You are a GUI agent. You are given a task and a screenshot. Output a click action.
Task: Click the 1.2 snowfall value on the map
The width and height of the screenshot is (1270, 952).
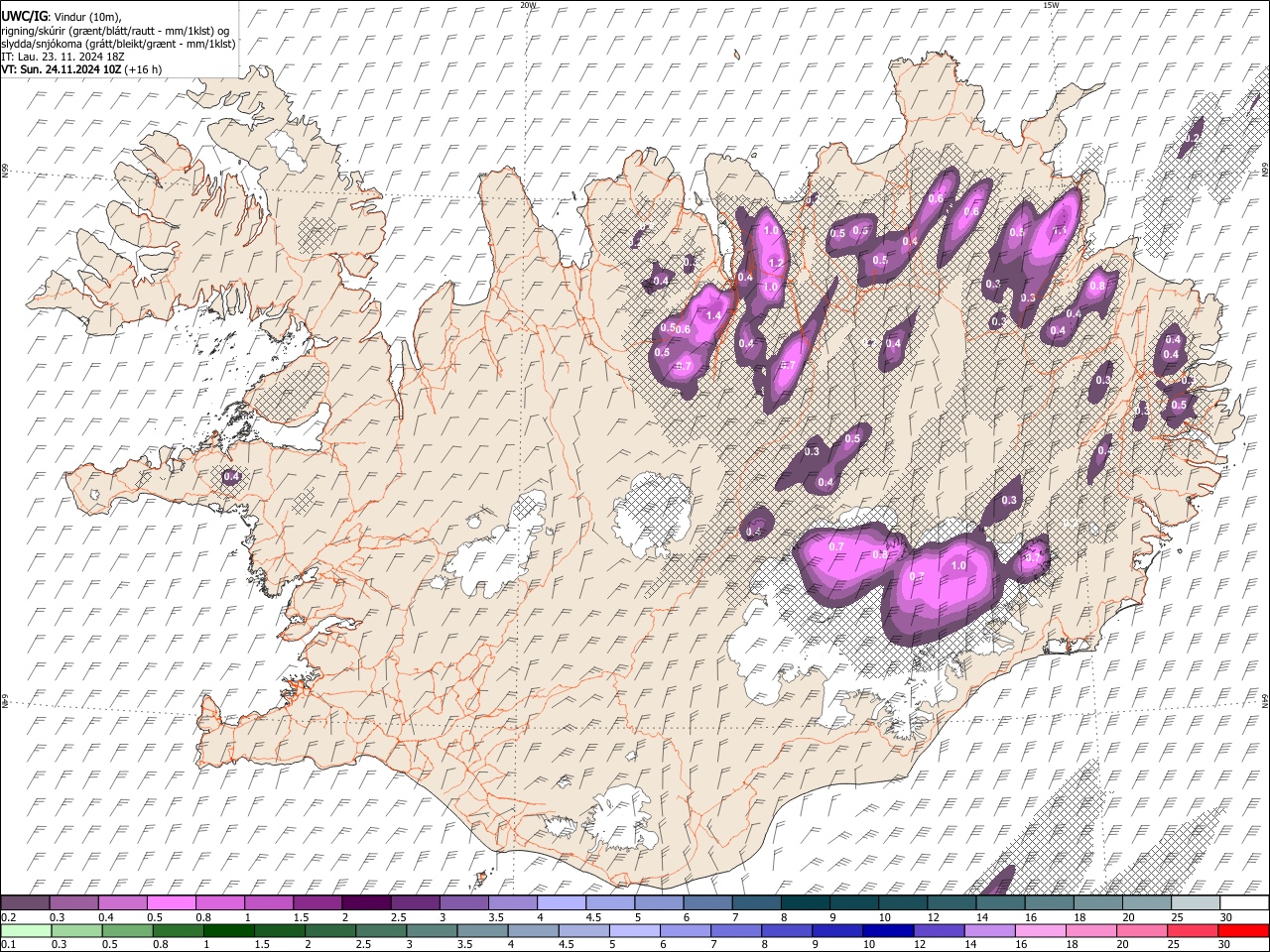tap(776, 263)
